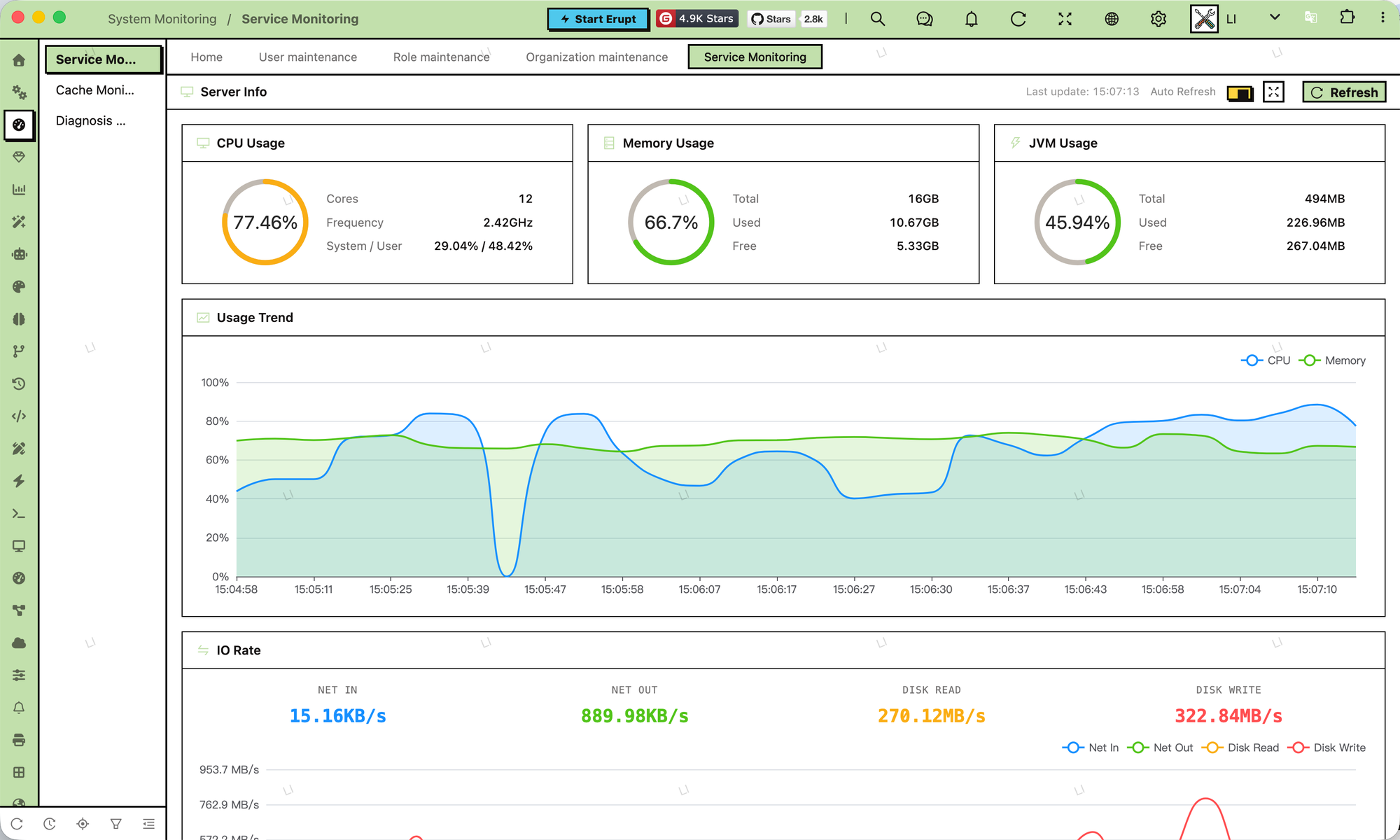Click the globe language icon in header

coord(1112,19)
